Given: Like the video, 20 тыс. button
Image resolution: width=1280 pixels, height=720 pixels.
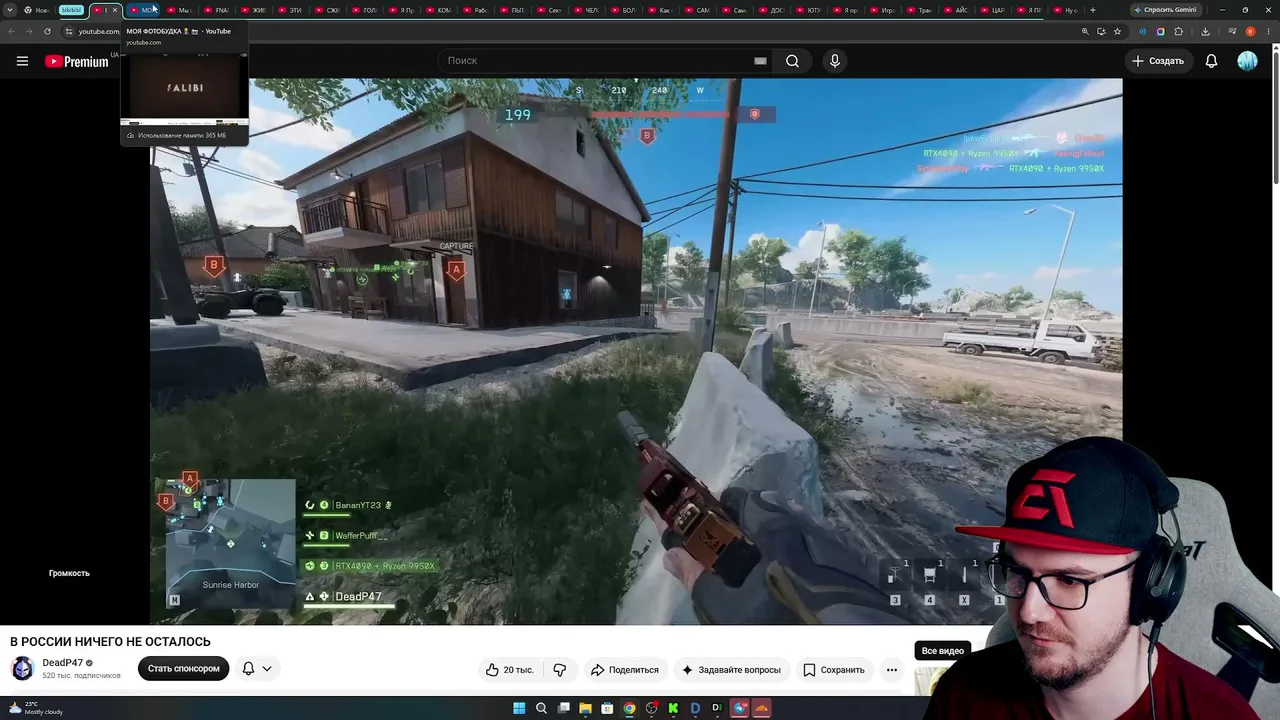Looking at the screenshot, I should tap(511, 670).
